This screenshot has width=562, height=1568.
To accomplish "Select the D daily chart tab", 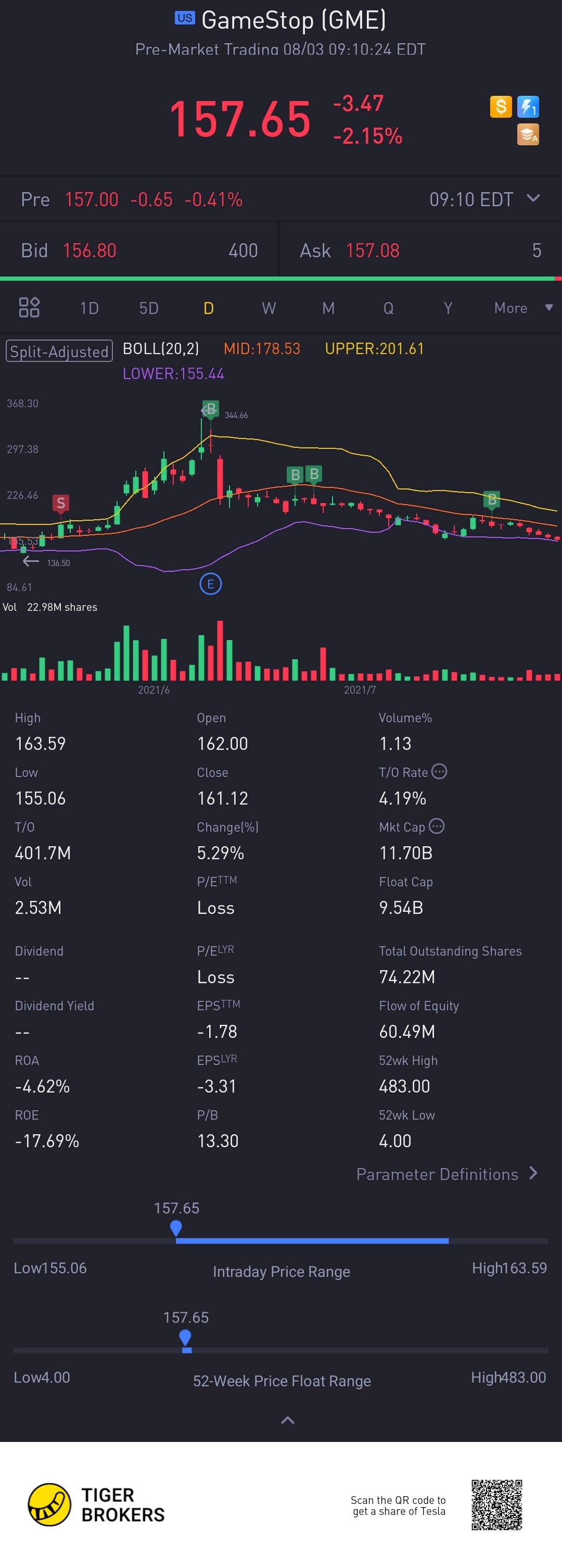I will (x=209, y=308).
